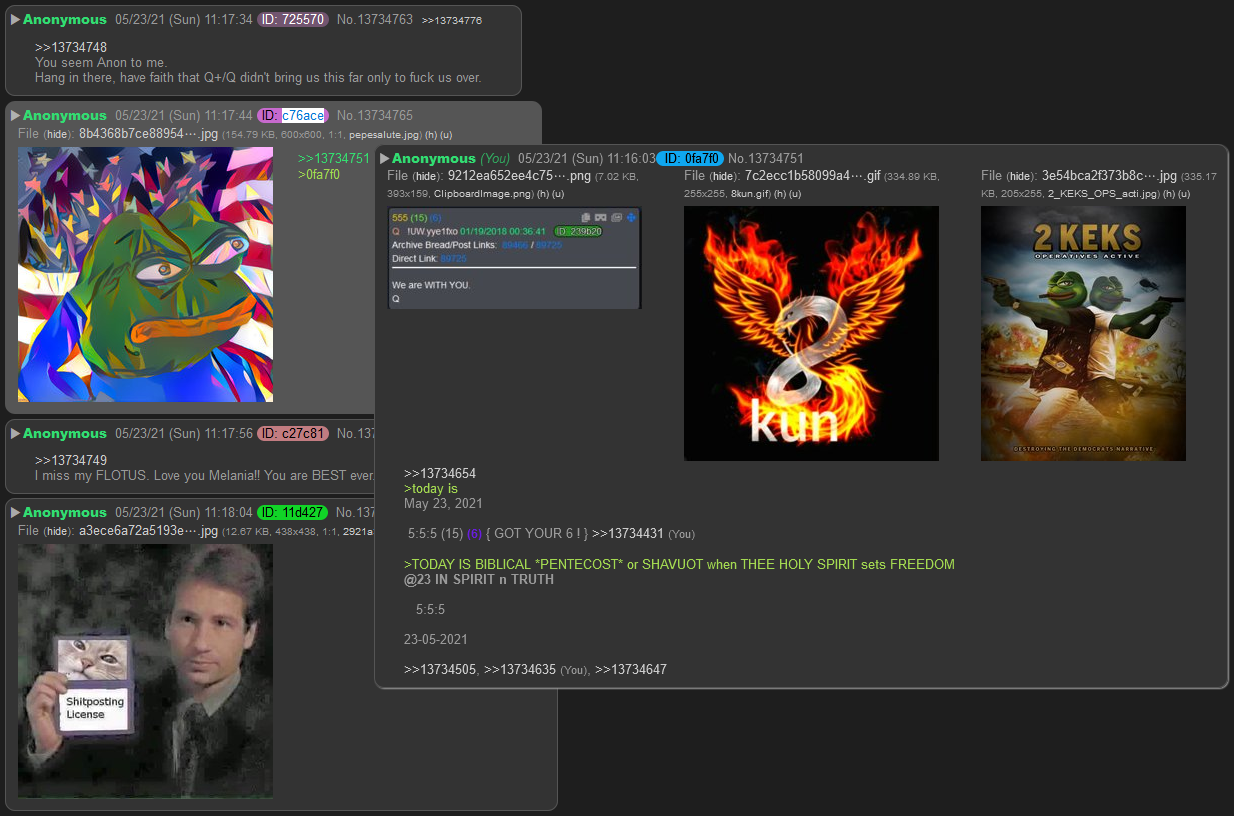This screenshot has height=816, width=1234.
Task: Expand the post menu arrow for No.13734765
Action: (15, 116)
